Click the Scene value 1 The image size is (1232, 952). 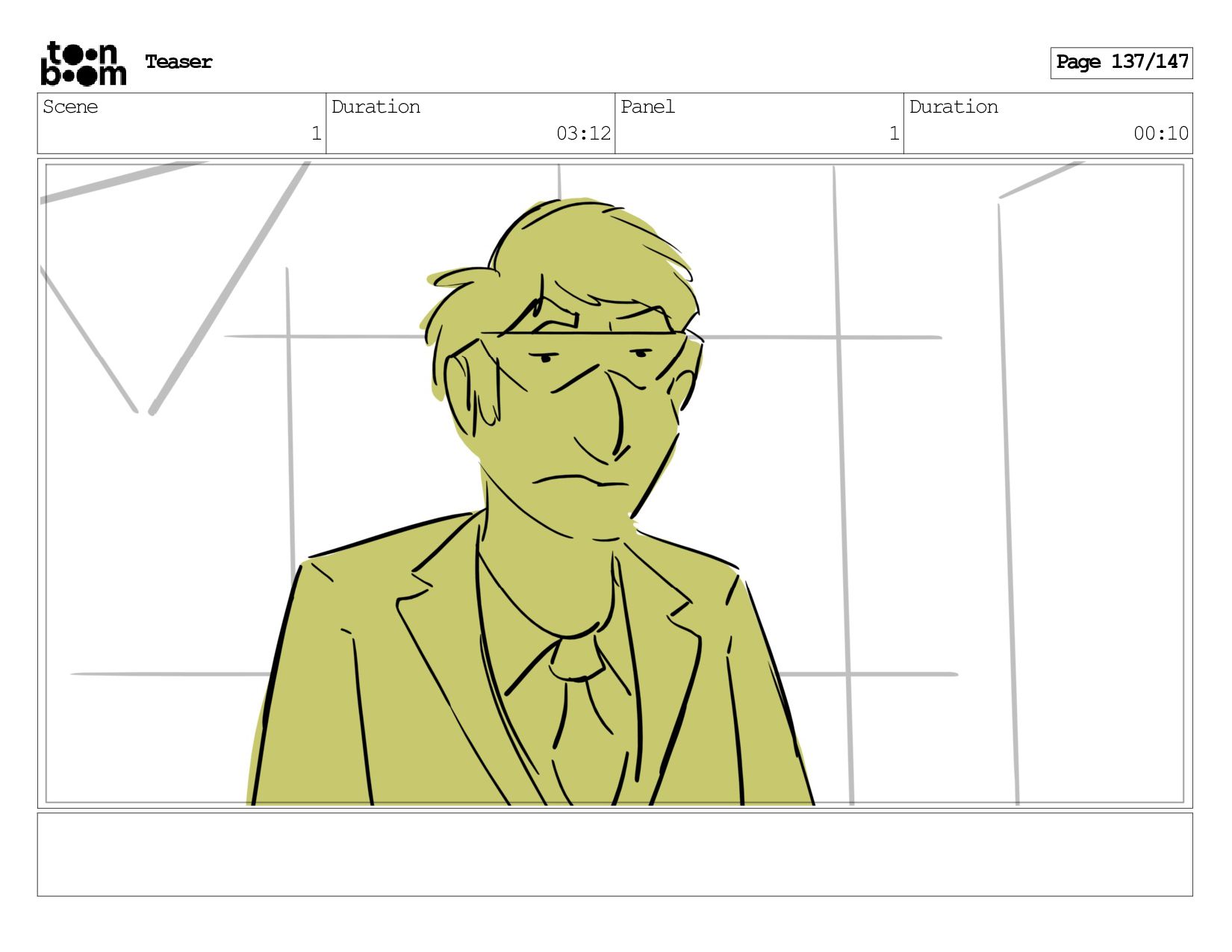point(316,134)
